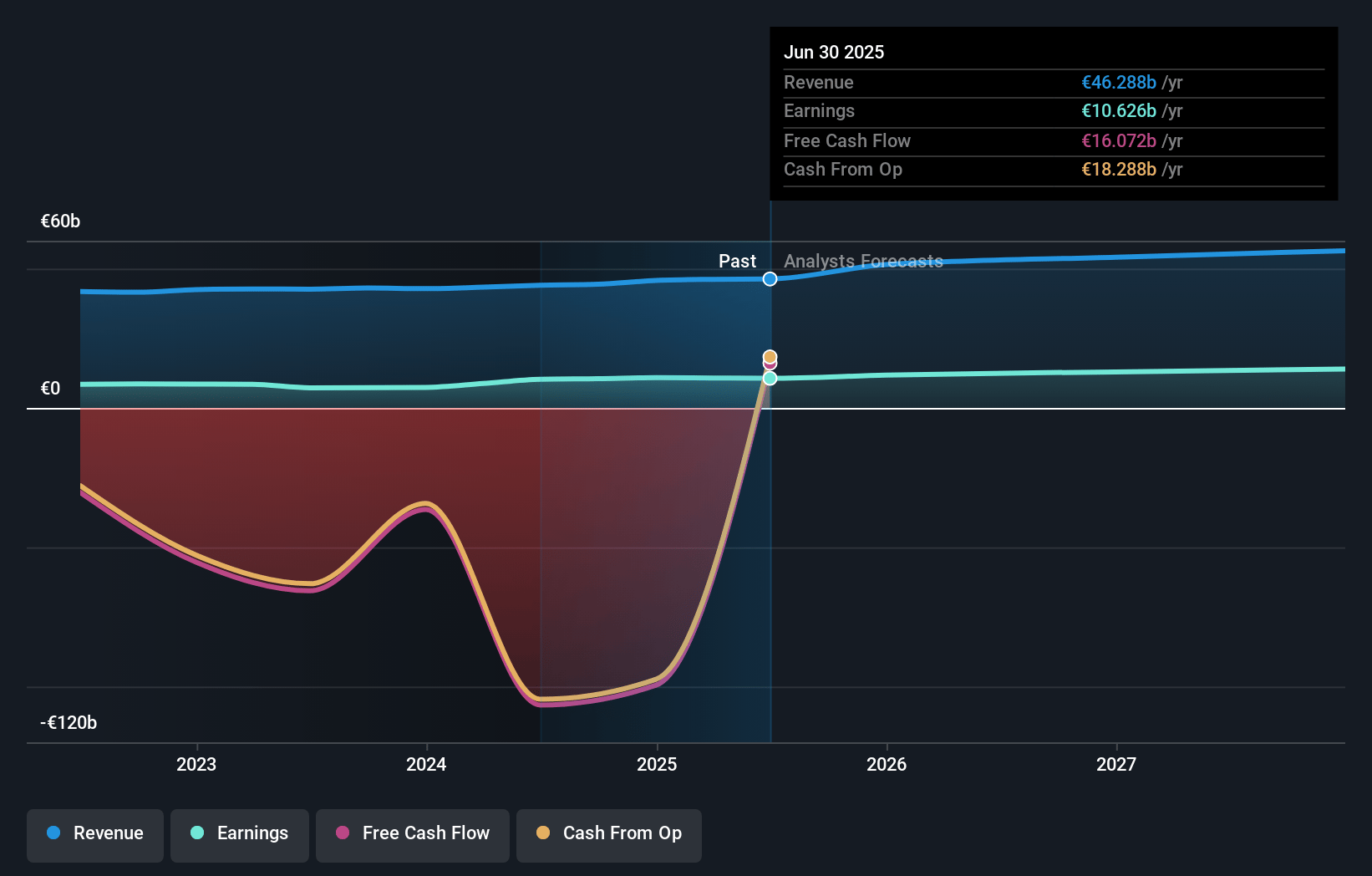Click the 2027 x-axis label
This screenshot has height=876, width=1372.
[1116, 764]
